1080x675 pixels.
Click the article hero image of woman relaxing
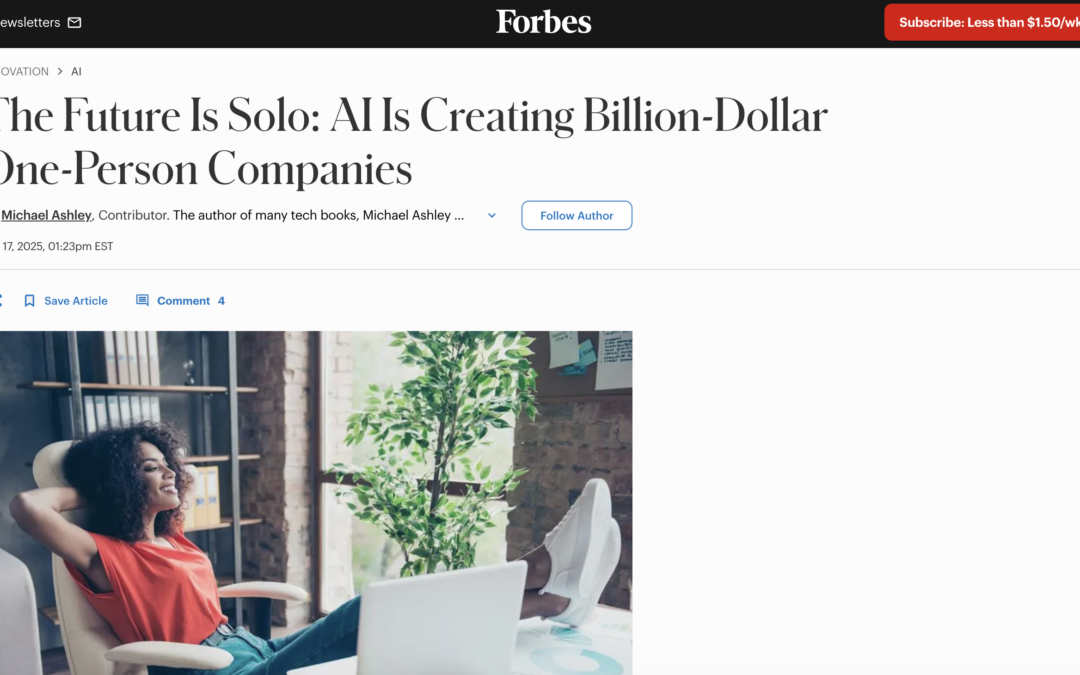[316, 502]
